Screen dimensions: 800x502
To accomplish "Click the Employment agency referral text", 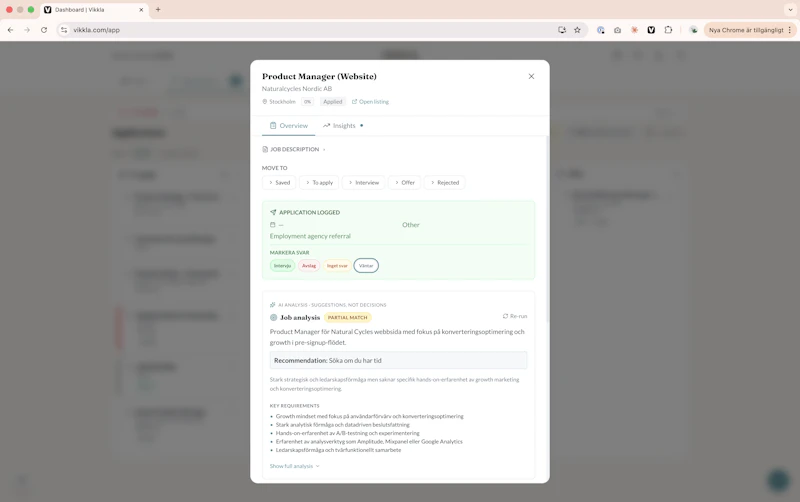I will click(310, 236).
